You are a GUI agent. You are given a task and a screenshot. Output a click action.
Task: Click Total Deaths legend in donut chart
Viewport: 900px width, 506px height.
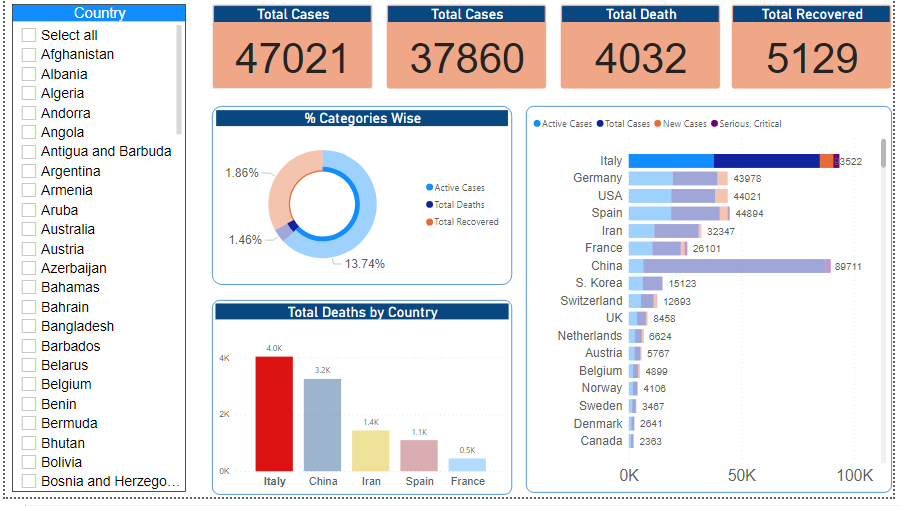(x=455, y=205)
